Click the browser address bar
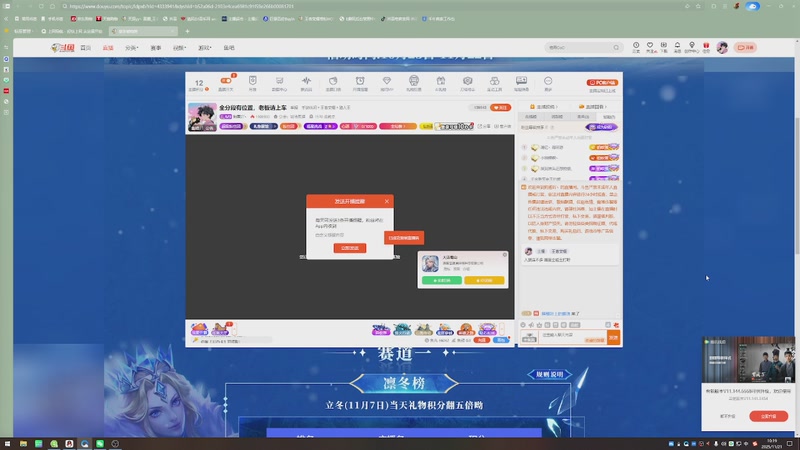800x450 pixels. [372, 6]
